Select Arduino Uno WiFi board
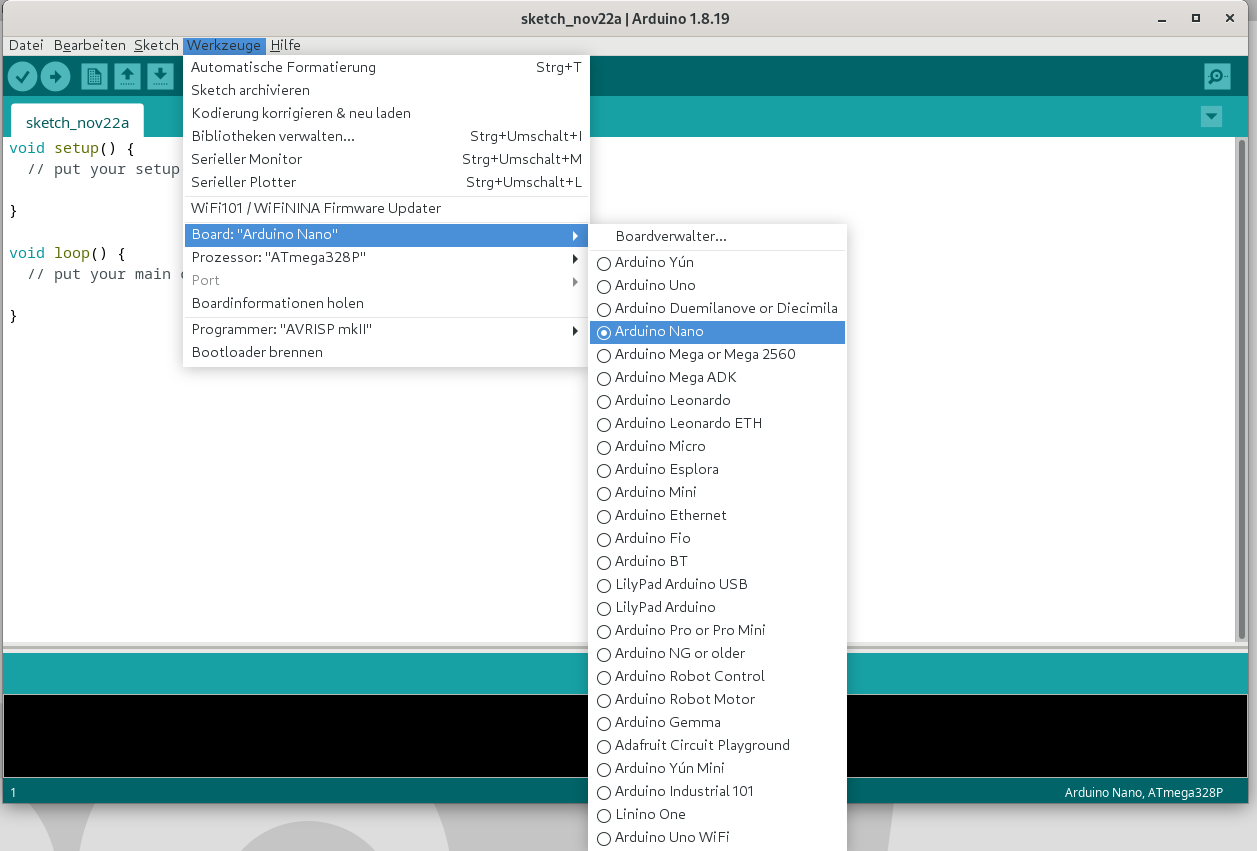Viewport: 1257px width, 851px height. [718, 837]
